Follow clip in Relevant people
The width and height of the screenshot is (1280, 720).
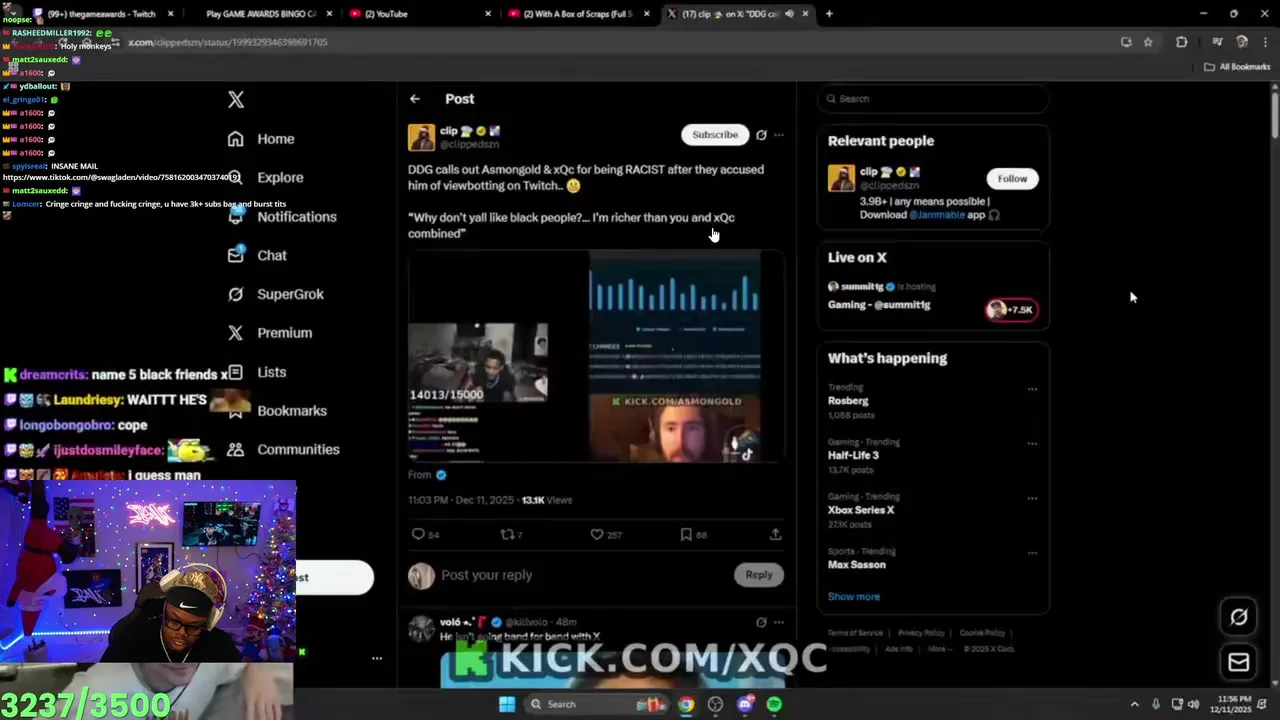coord(1012,179)
